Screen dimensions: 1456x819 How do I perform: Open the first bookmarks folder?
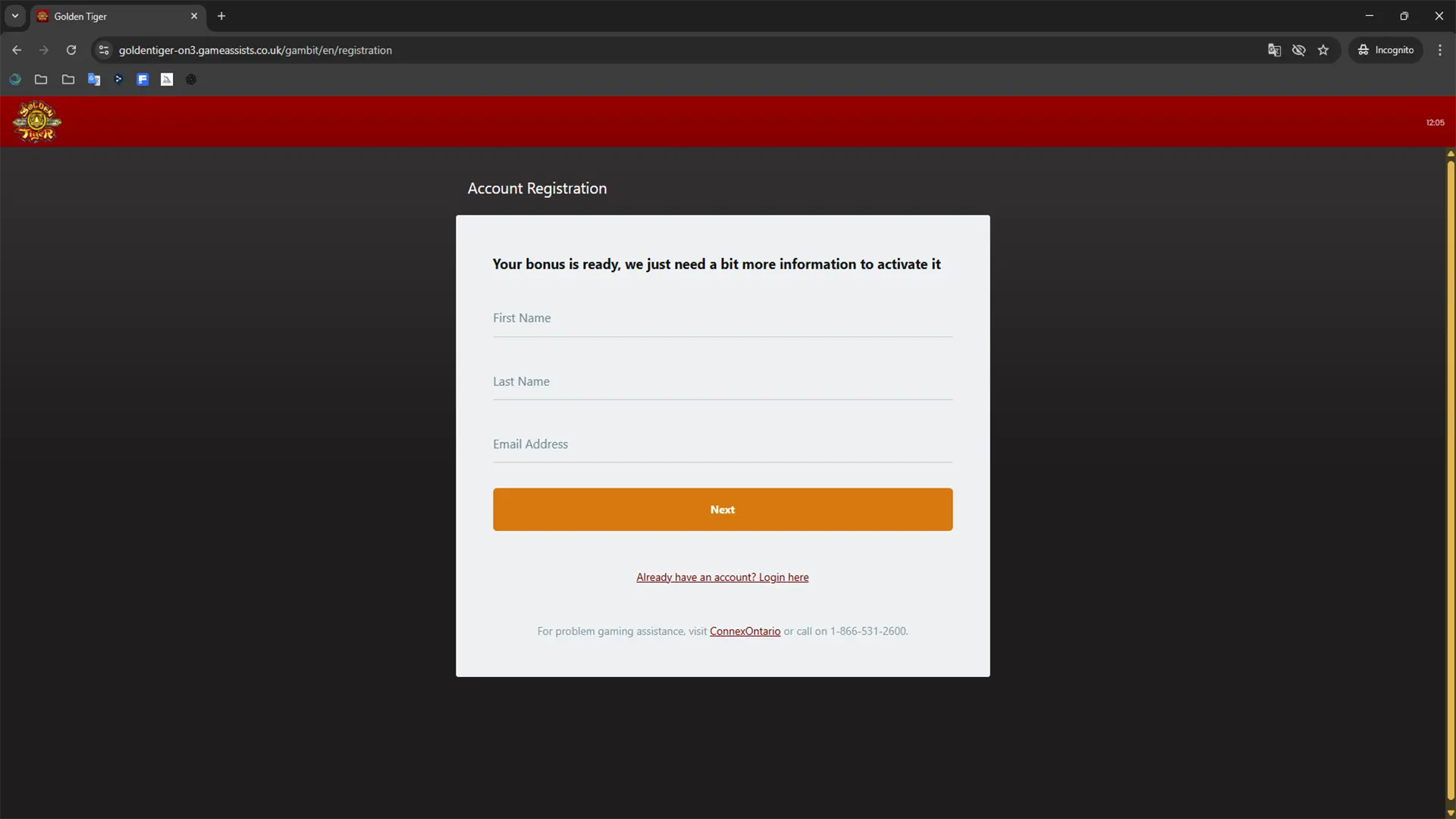click(x=41, y=80)
